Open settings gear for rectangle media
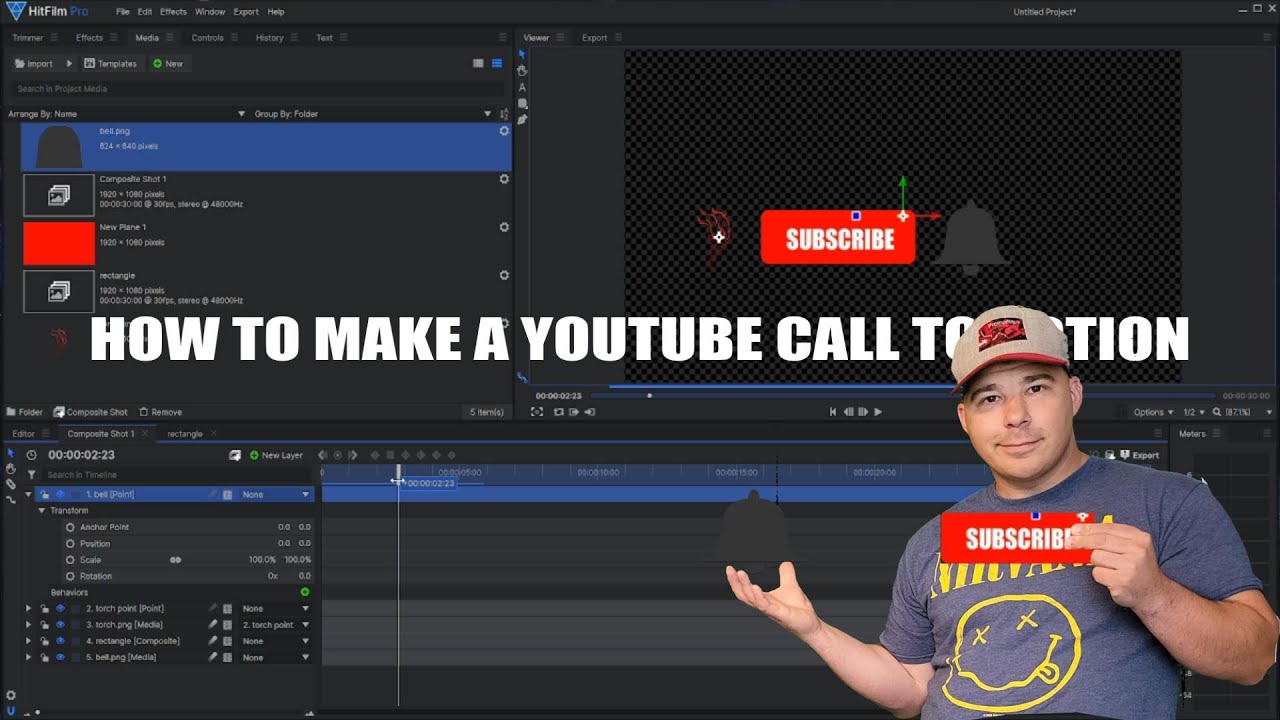The height and width of the screenshot is (720, 1280). pos(504,275)
